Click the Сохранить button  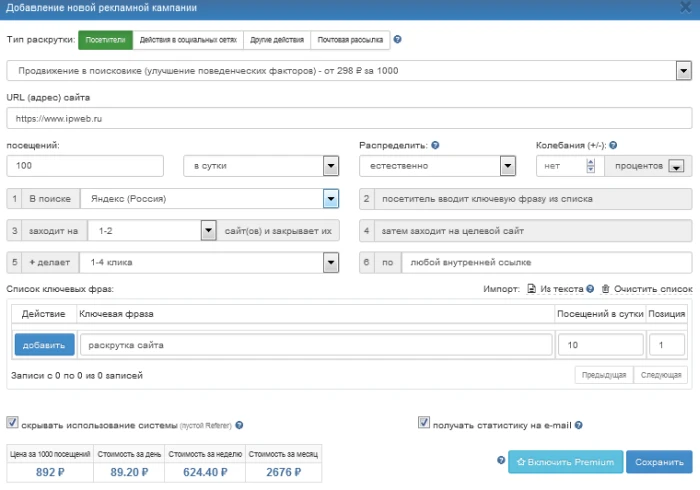pyautogui.click(x=659, y=462)
